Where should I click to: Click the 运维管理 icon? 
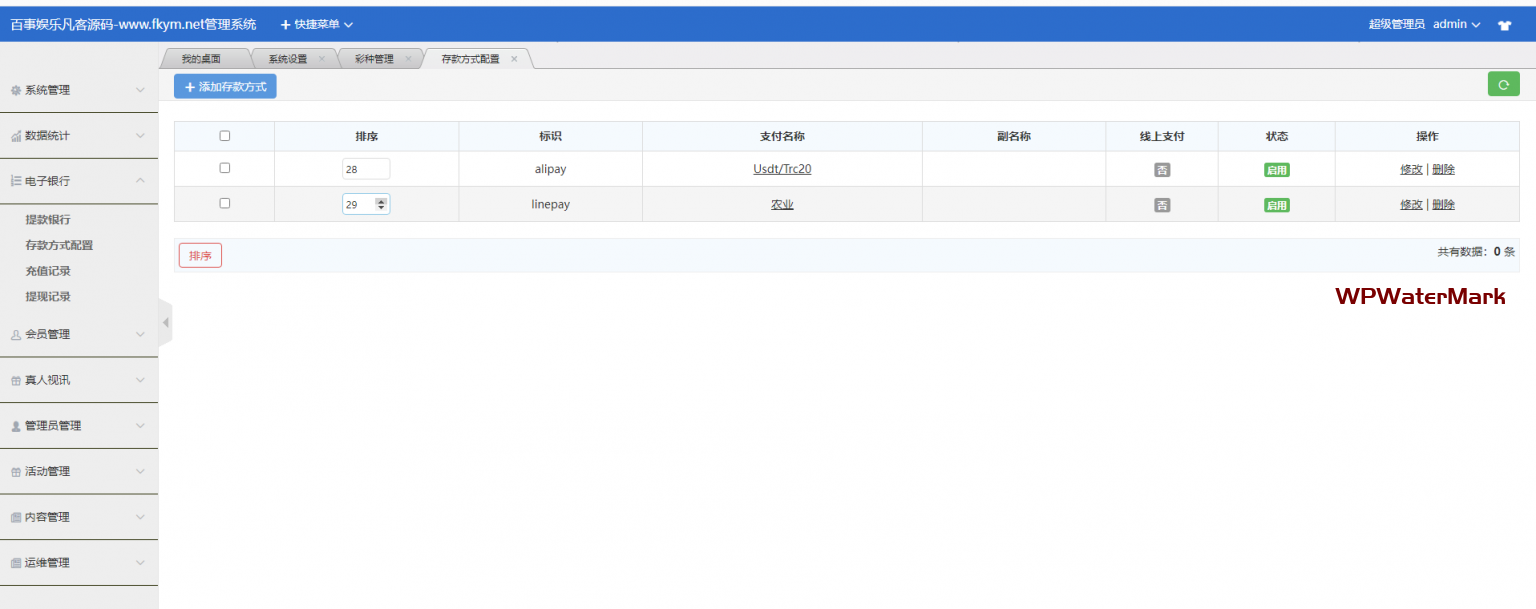tap(16, 563)
